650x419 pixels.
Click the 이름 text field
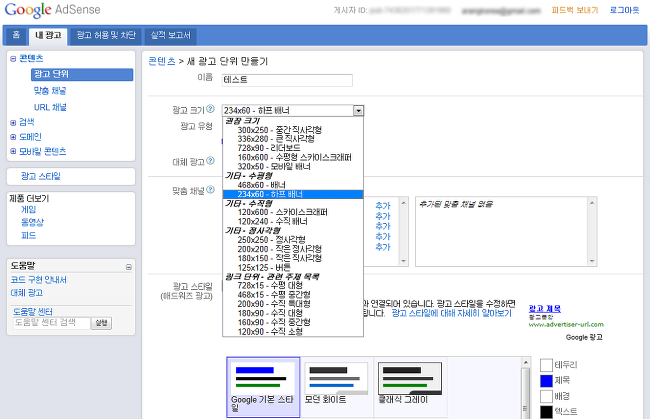coord(287,80)
